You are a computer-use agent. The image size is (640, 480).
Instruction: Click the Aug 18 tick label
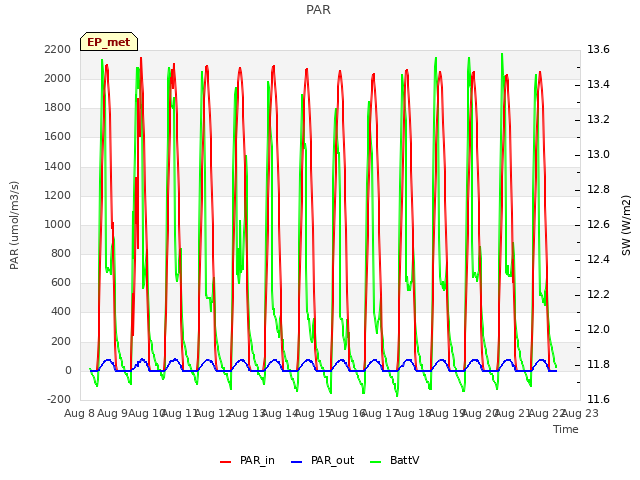pos(413,413)
